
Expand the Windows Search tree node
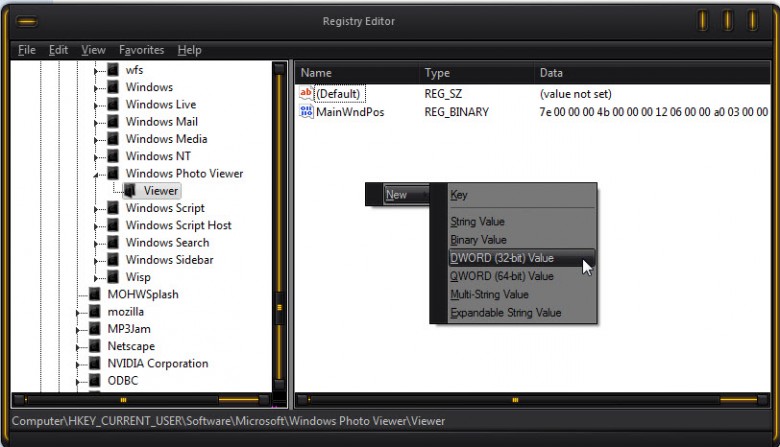pos(96,244)
